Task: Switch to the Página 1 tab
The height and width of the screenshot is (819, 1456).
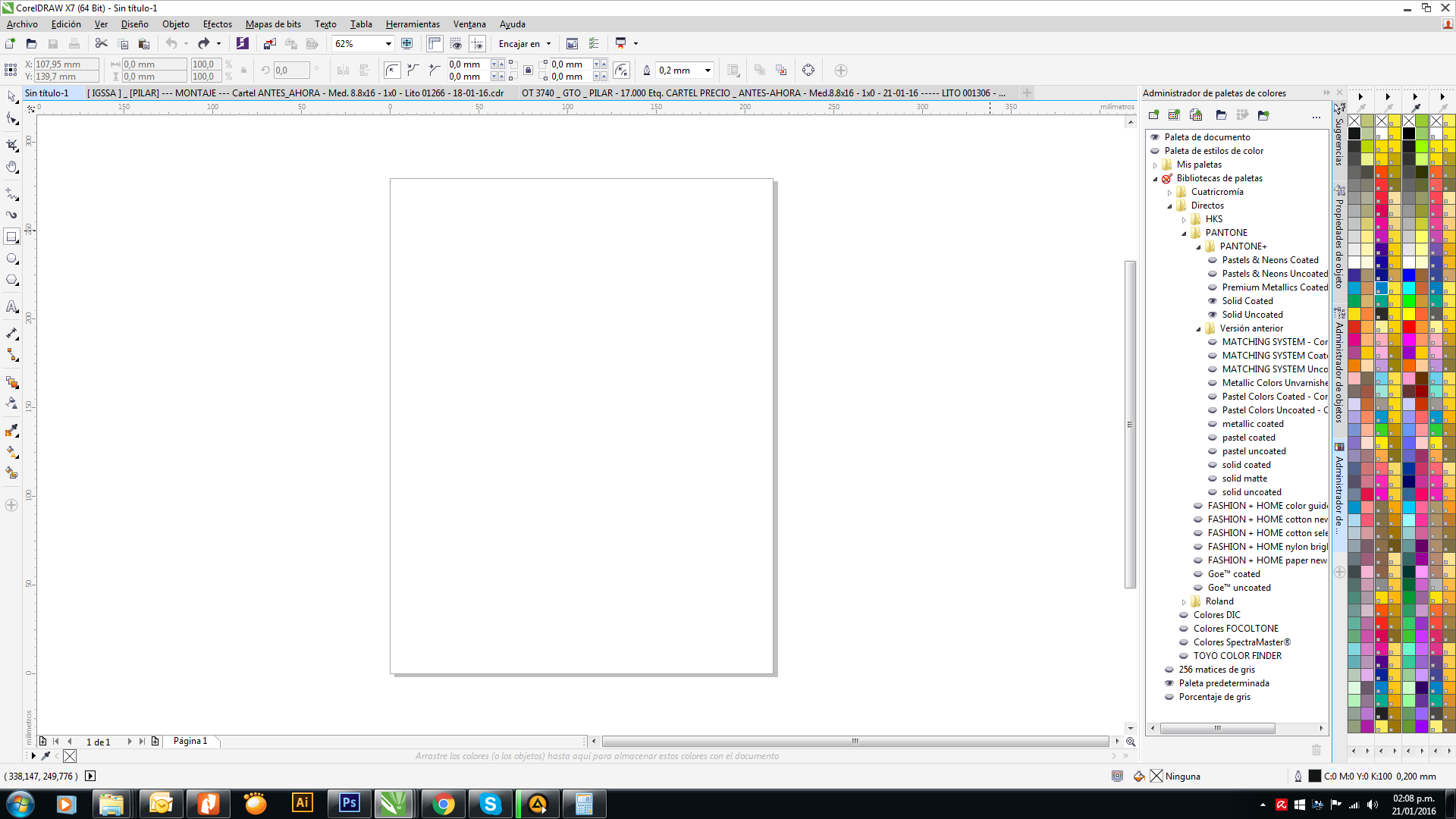Action: [190, 741]
